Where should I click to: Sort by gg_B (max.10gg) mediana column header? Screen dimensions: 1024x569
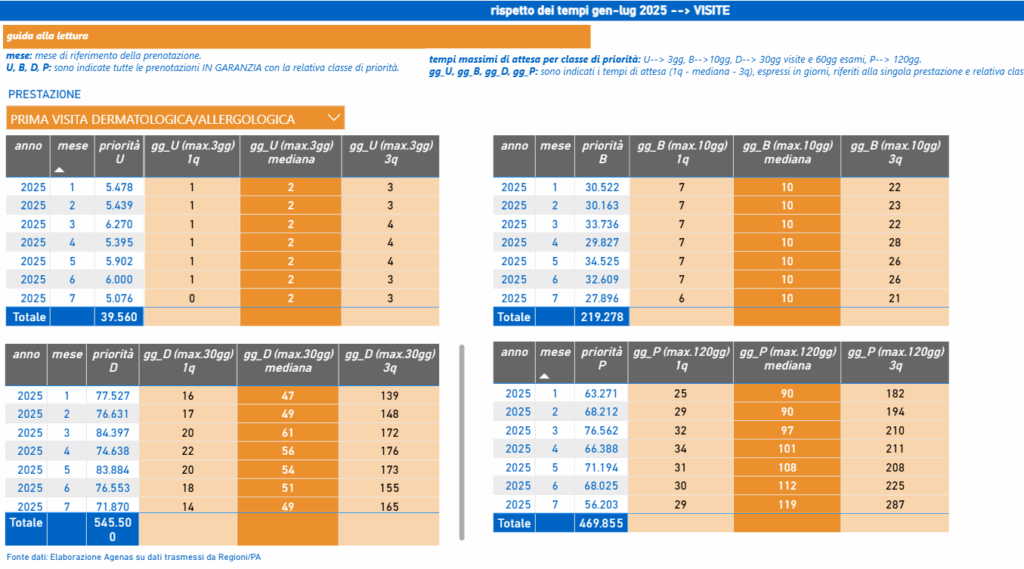click(x=786, y=152)
